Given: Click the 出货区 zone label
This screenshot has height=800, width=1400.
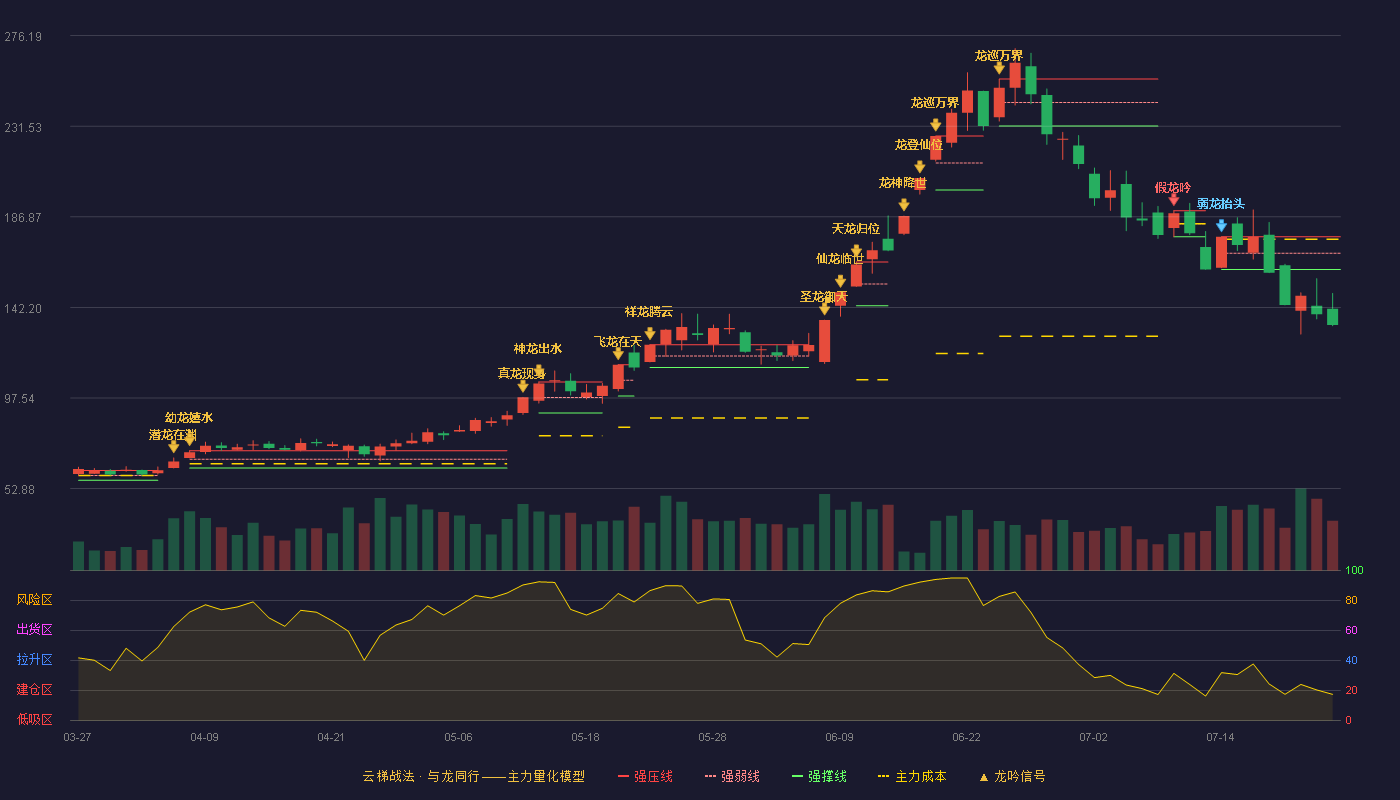Looking at the screenshot, I should tap(34, 630).
